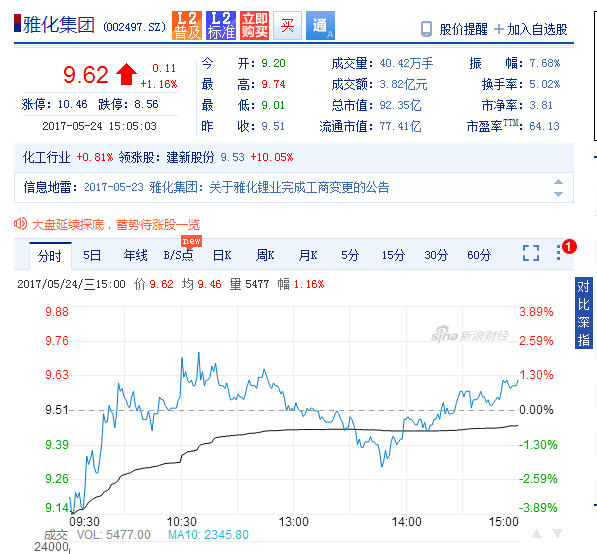Click the orange speaker announcement icon
Viewport: 597px width, 554px height.
[20, 224]
